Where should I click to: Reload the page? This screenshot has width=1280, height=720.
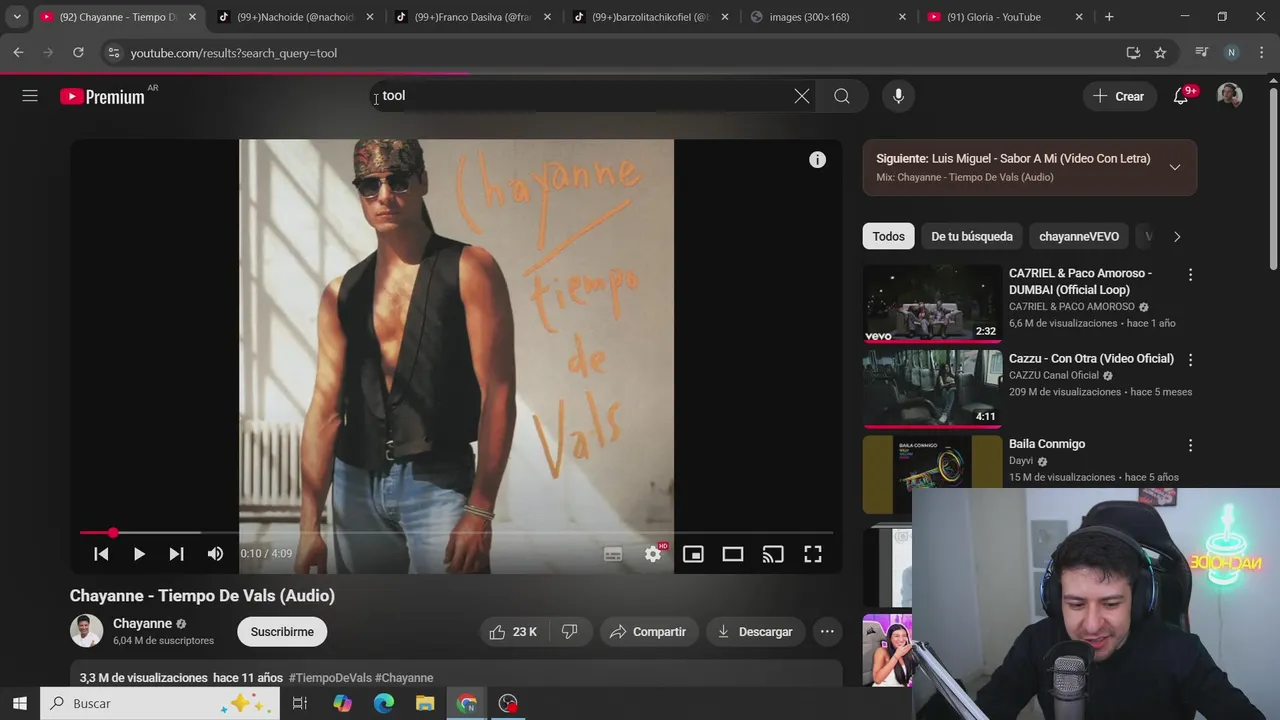78,53
